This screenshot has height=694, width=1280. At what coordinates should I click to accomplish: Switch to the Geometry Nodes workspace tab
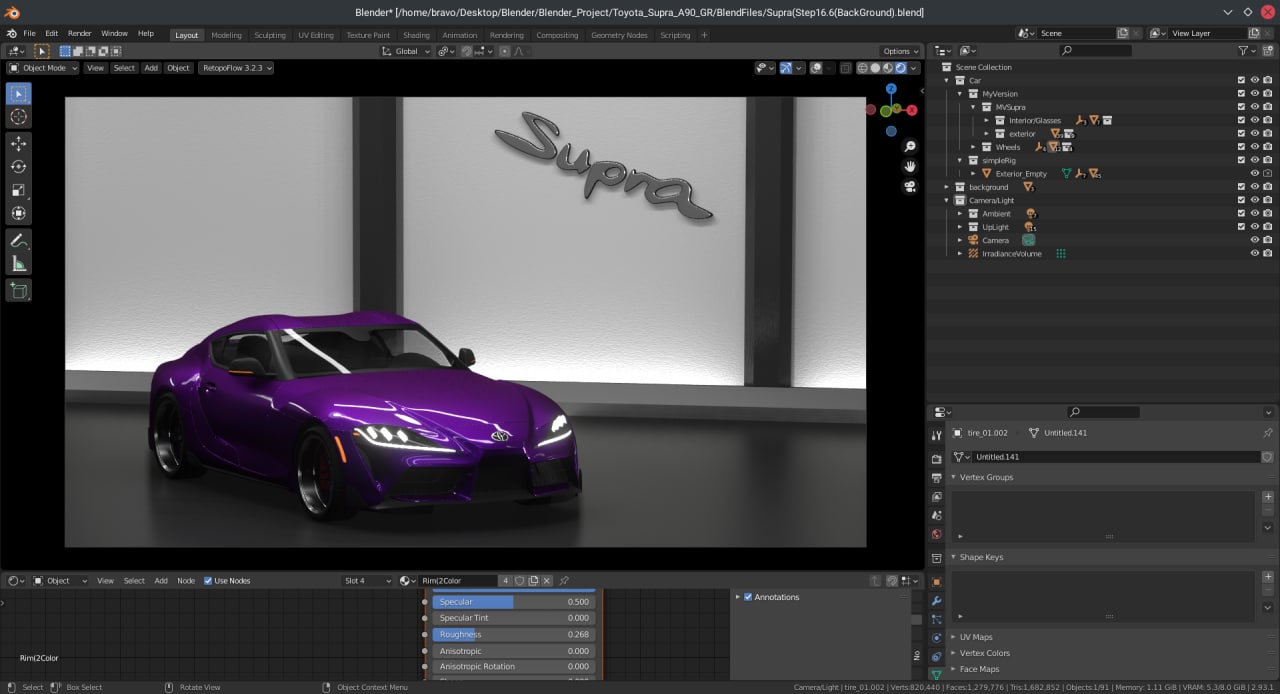(619, 35)
